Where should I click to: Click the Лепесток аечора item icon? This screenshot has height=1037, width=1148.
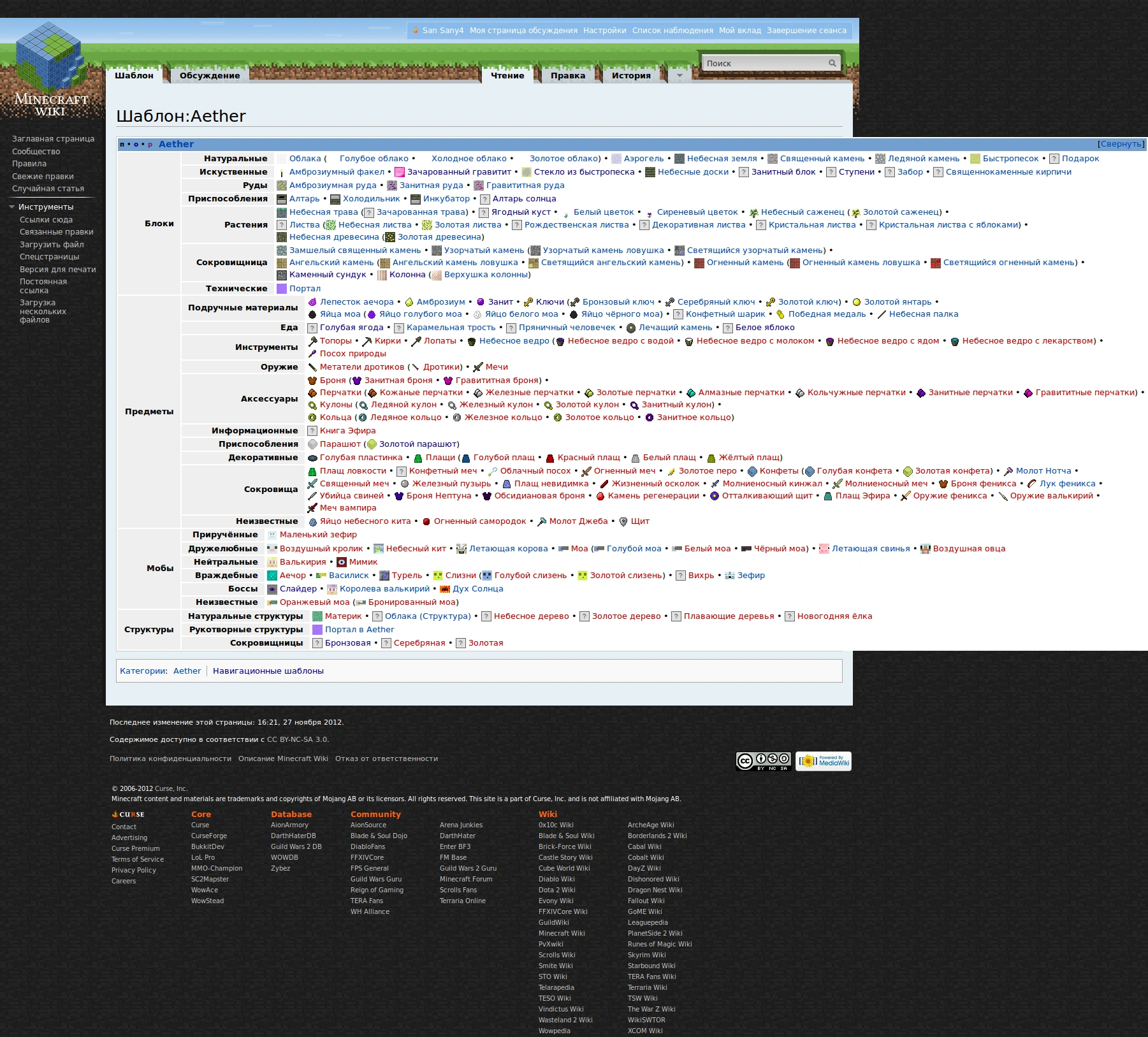(312, 302)
